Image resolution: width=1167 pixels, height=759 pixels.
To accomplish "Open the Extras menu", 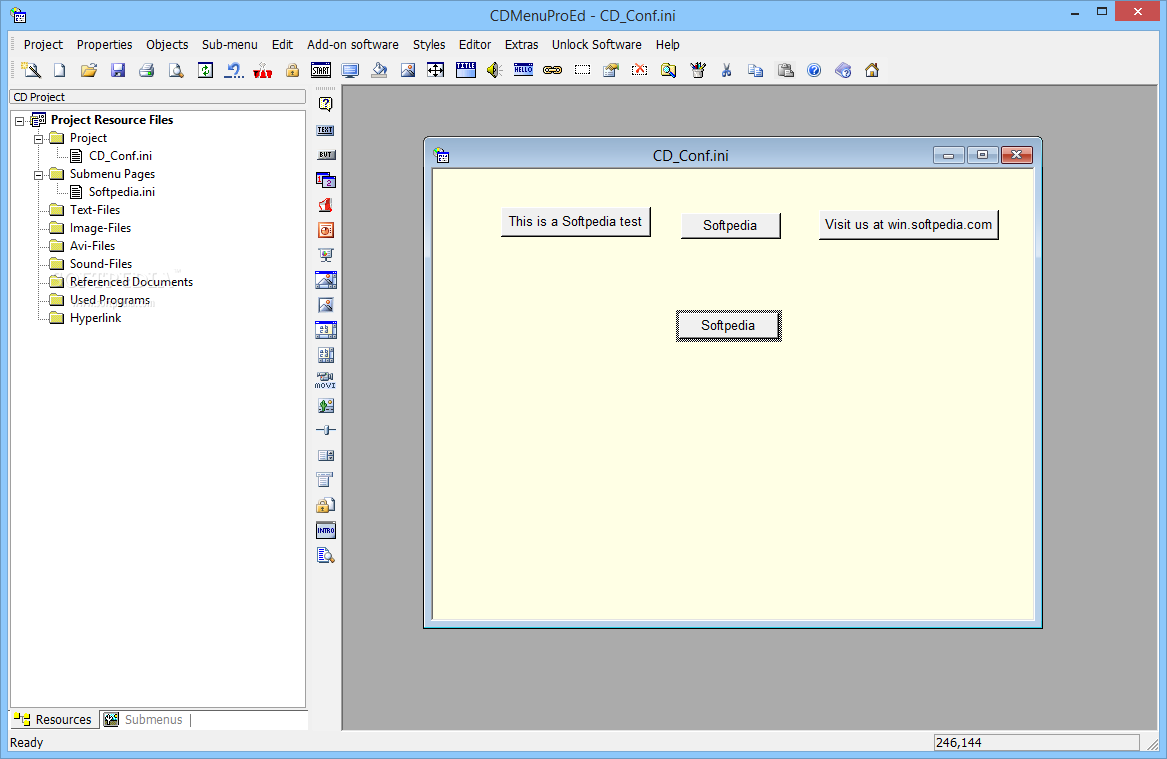I will pos(521,45).
